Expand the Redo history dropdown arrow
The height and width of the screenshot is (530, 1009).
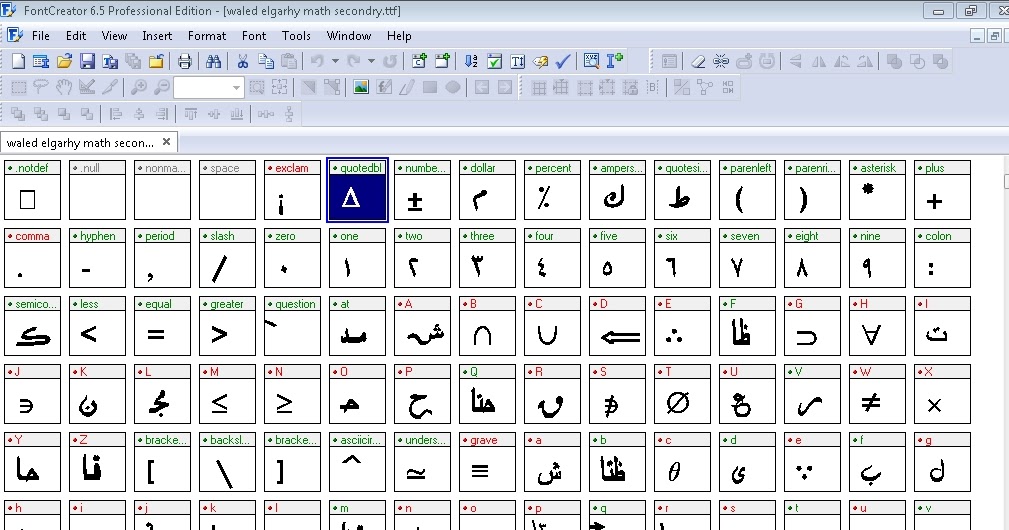(x=371, y=62)
